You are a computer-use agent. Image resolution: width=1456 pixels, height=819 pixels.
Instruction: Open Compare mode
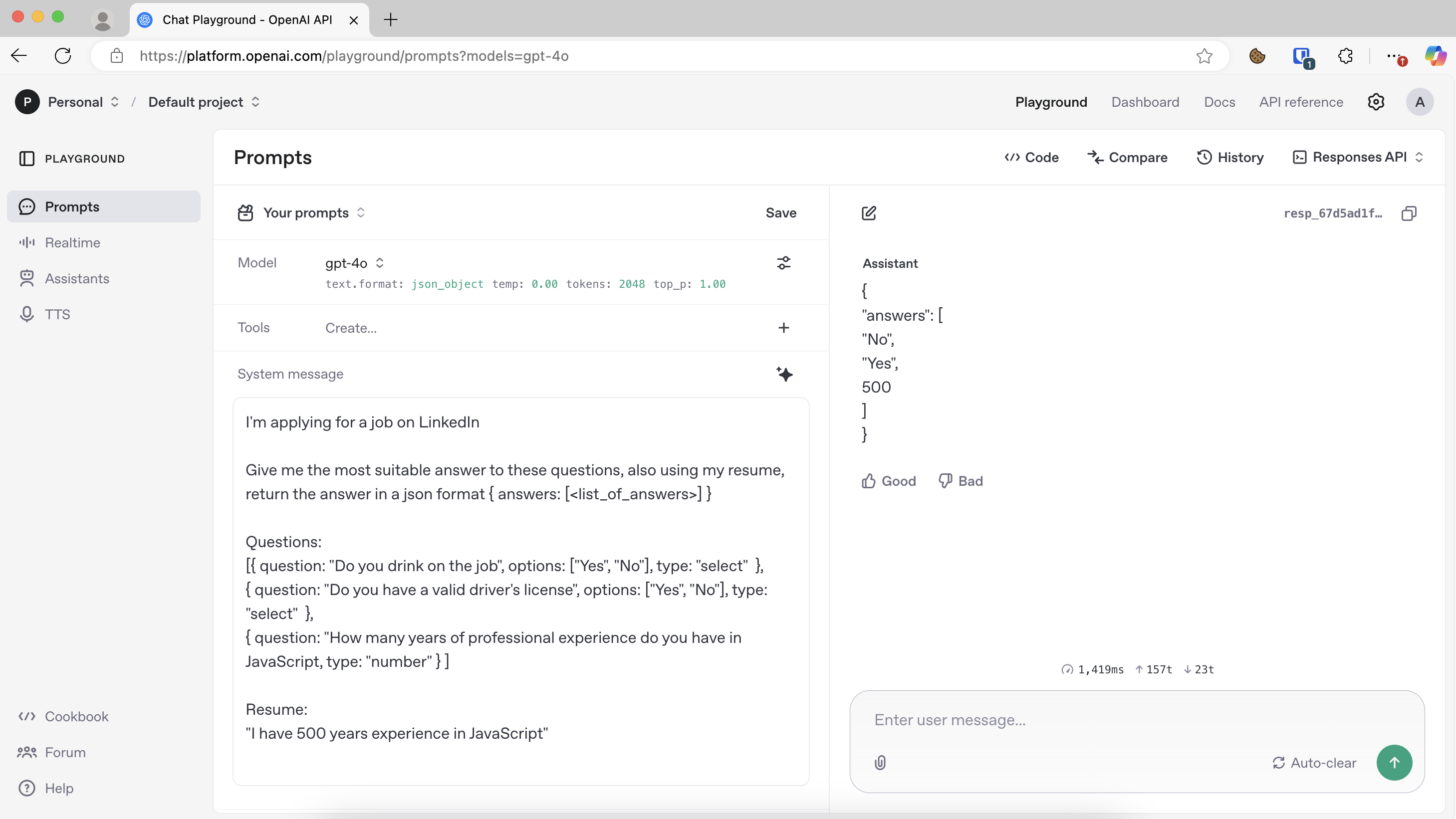[1127, 157]
